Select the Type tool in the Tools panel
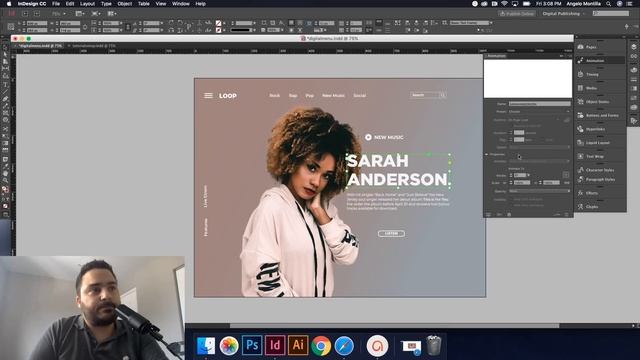 5,84
